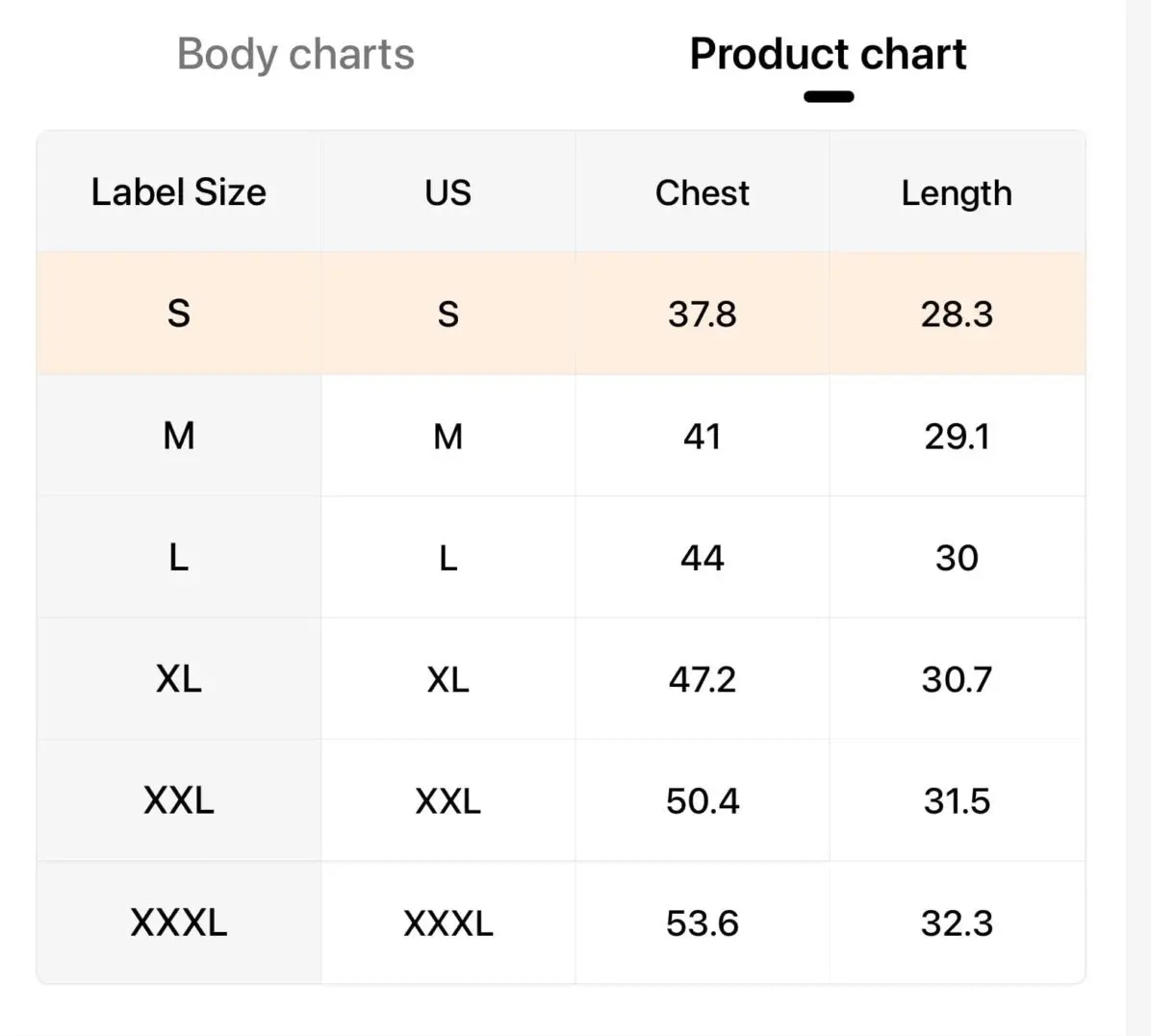Image resolution: width=1151 pixels, height=1036 pixels.
Task: Select the XXL label size row
Action: click(561, 800)
